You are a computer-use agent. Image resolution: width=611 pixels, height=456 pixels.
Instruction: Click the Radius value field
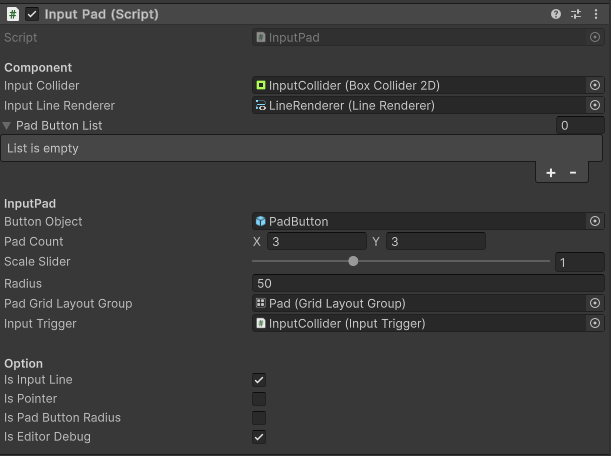click(x=428, y=283)
